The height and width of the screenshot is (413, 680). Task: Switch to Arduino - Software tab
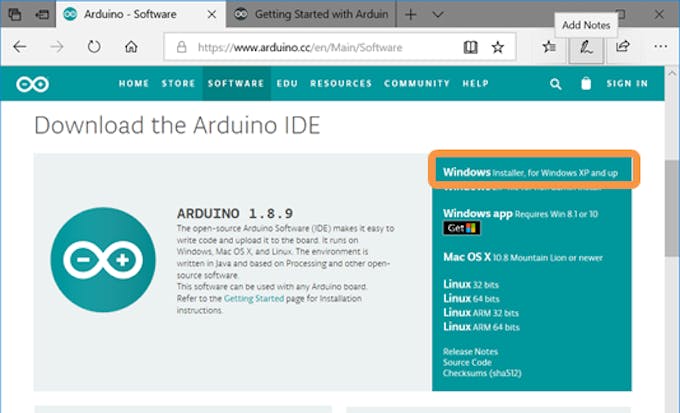pyautogui.click(x=141, y=14)
